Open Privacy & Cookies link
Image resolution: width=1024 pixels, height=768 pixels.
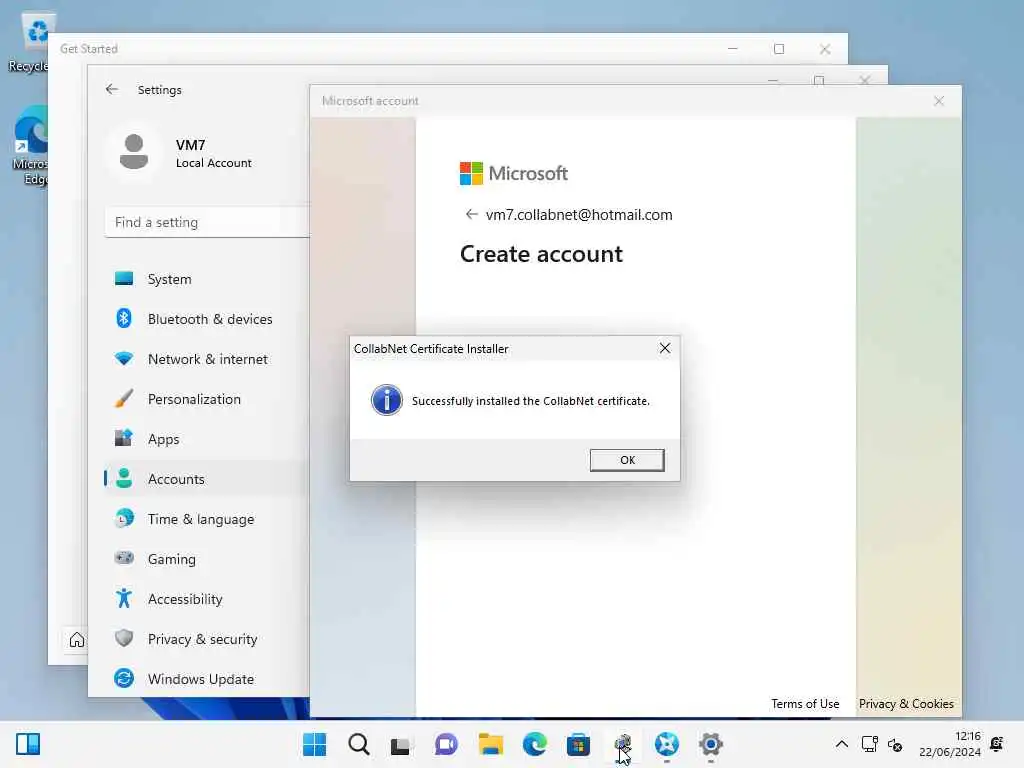[906, 703]
